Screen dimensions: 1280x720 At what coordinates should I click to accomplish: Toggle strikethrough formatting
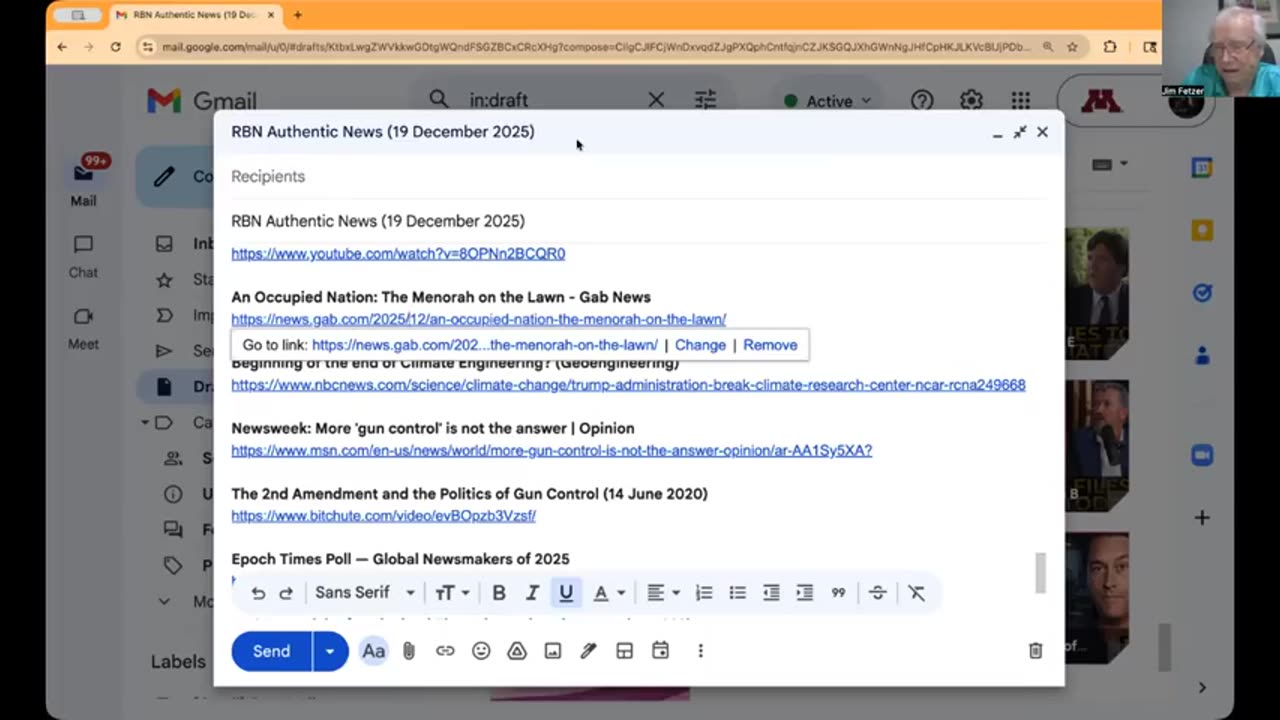point(877,593)
